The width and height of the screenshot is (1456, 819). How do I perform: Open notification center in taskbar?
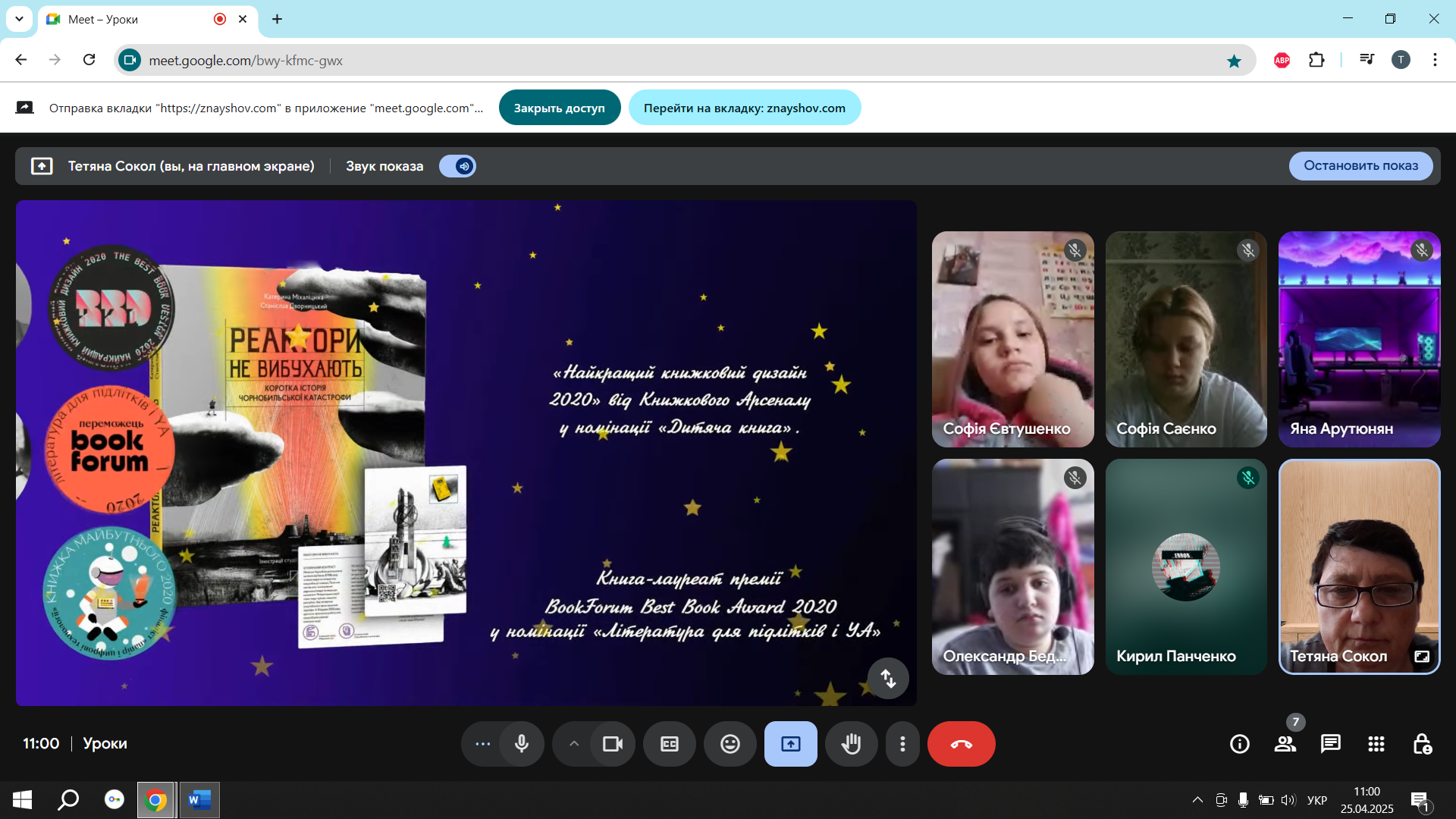tap(1420, 801)
